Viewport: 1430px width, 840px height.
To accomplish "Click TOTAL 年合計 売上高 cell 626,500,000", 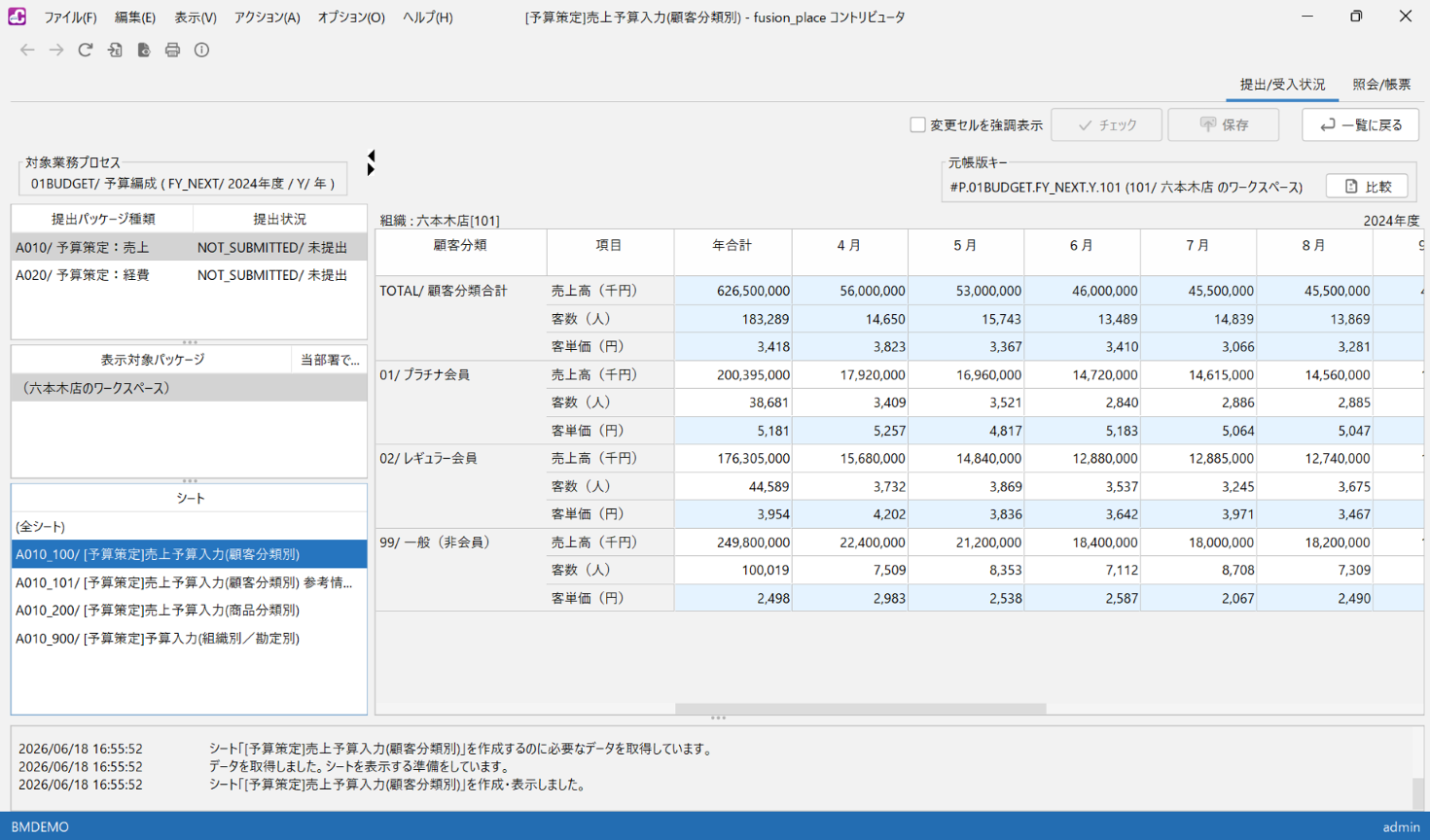I will tap(733, 291).
